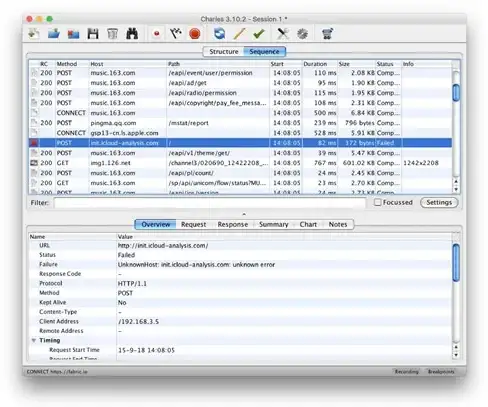Open a saved session via folder icon
Image resolution: width=488 pixels, height=407 pixels.
(53, 34)
